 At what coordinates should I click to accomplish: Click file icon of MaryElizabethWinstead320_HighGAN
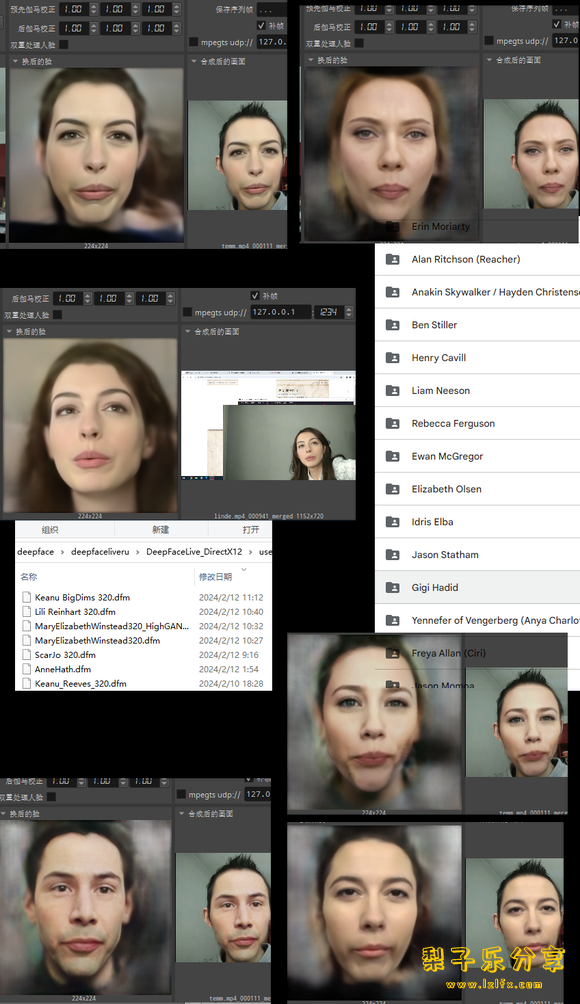pos(26,626)
